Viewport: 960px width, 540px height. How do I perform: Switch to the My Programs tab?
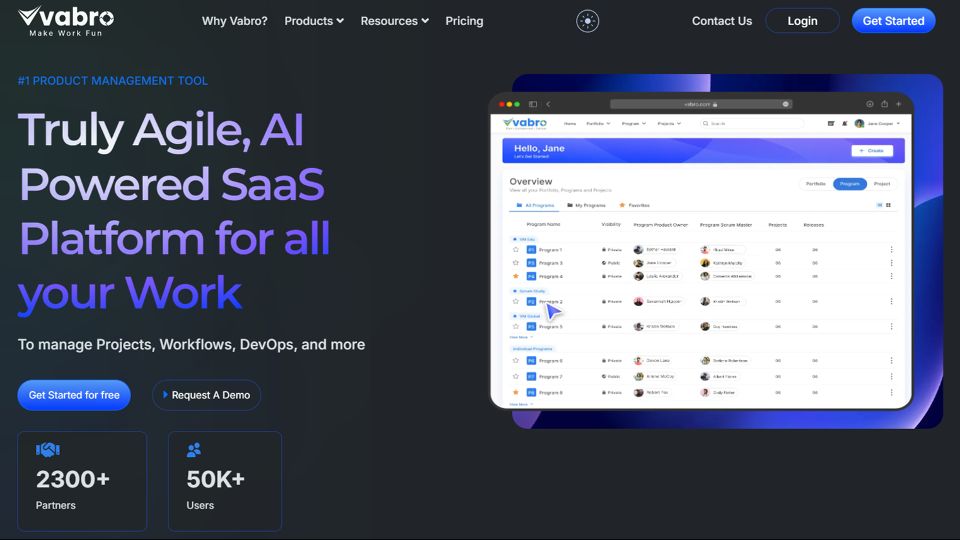point(586,205)
